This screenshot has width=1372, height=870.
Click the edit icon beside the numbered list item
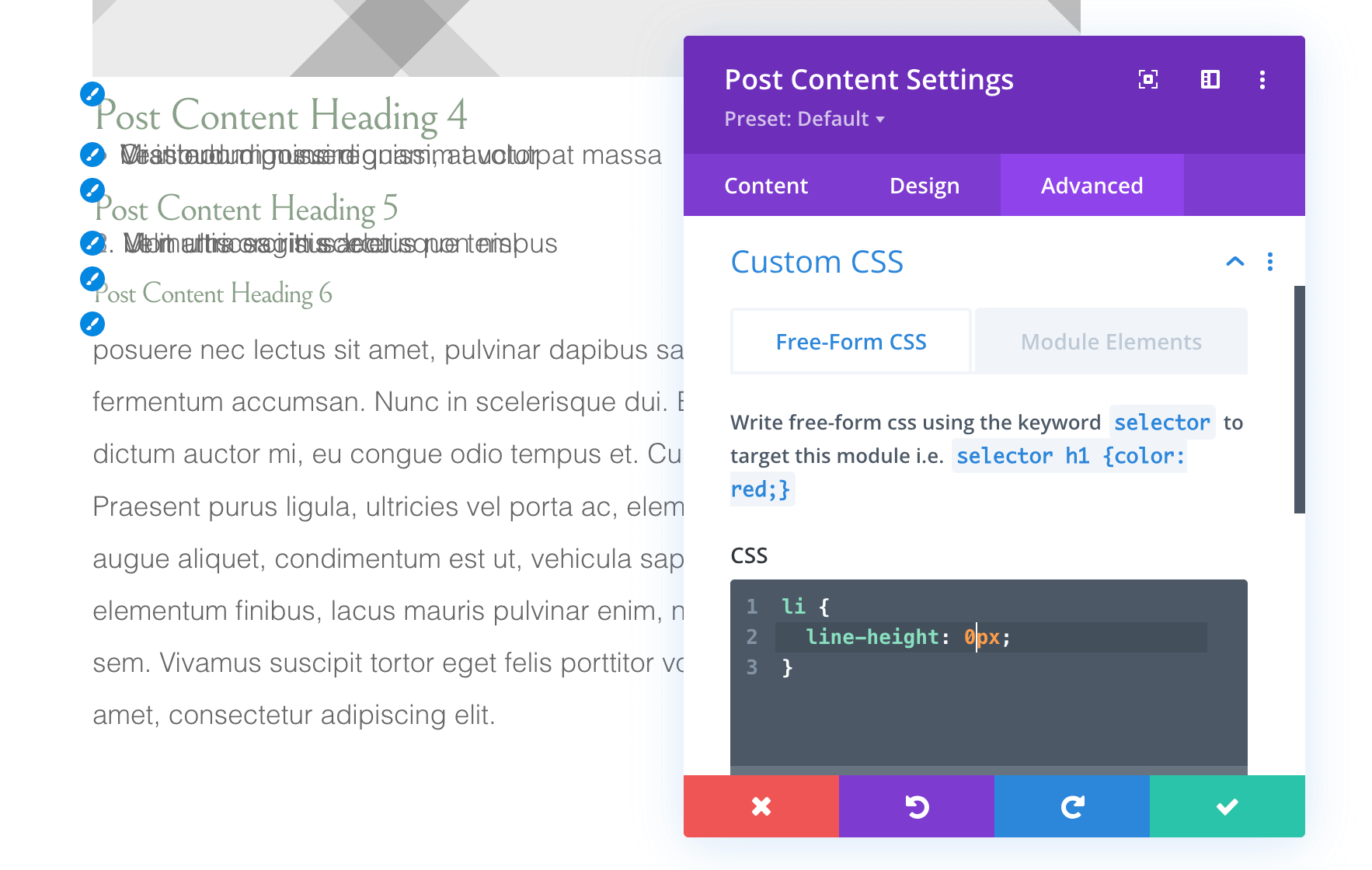(x=92, y=243)
